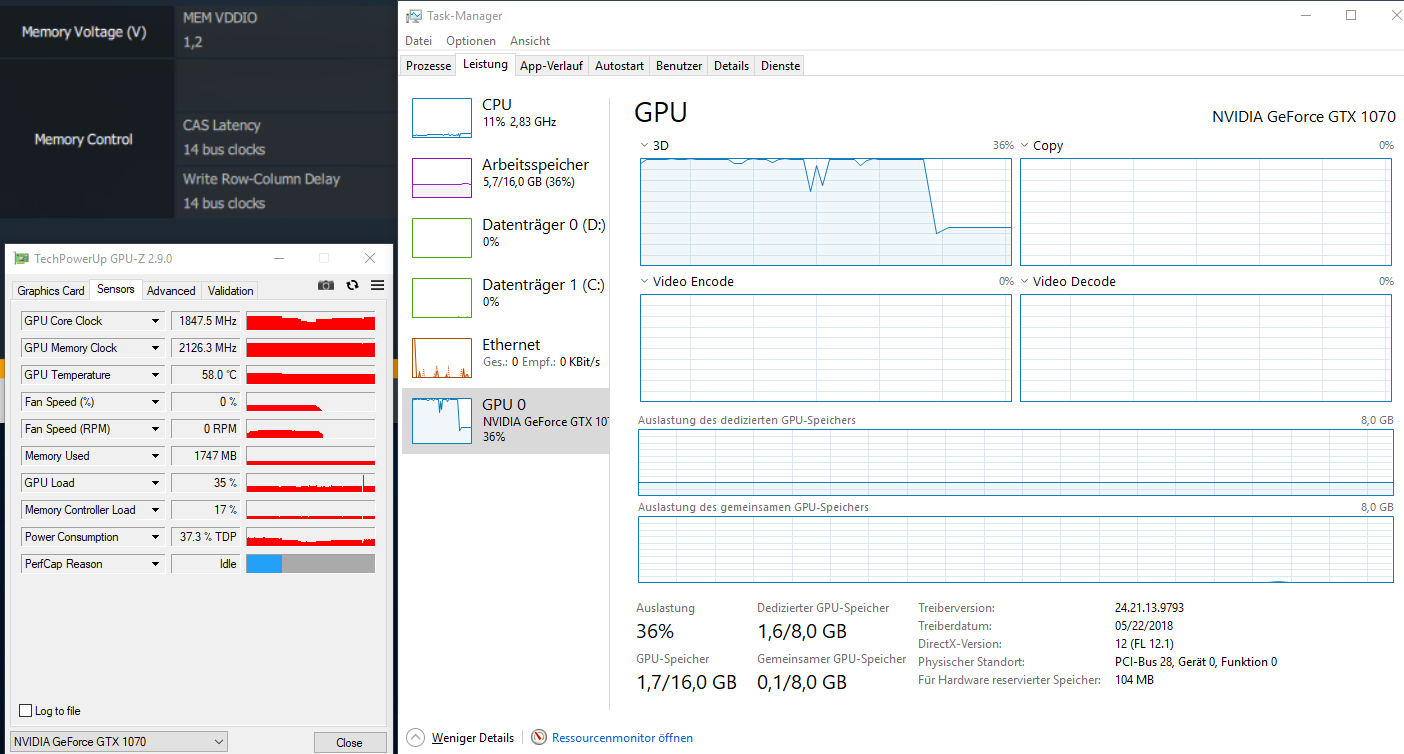Click the GPU-Z app icon in title bar

pyautogui.click(x=21, y=258)
